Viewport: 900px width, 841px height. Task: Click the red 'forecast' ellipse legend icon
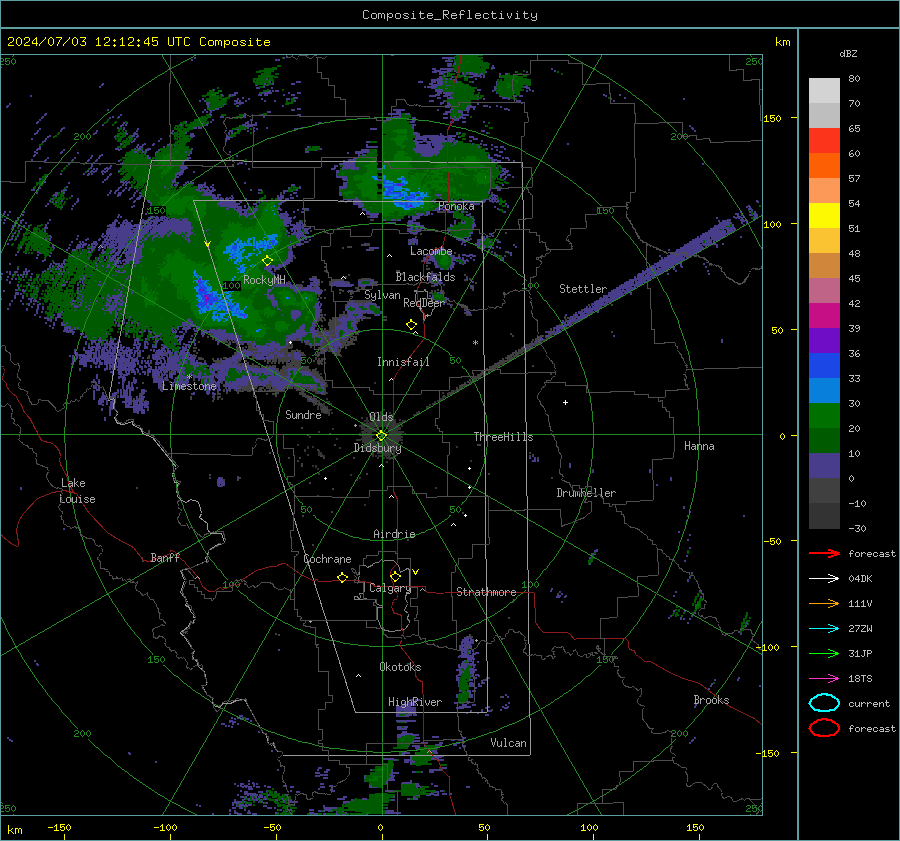pos(824,728)
